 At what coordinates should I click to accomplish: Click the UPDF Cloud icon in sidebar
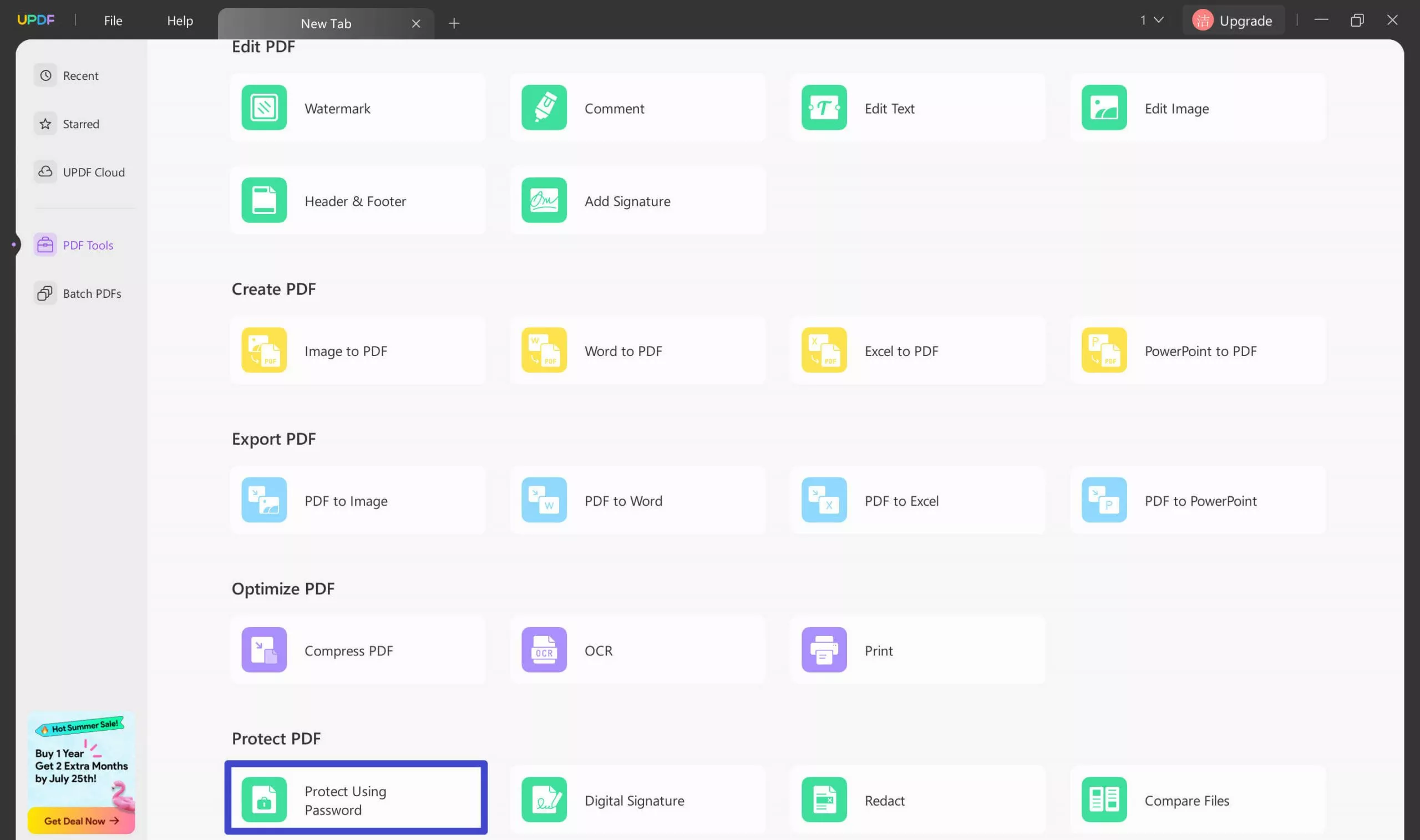tap(45, 172)
